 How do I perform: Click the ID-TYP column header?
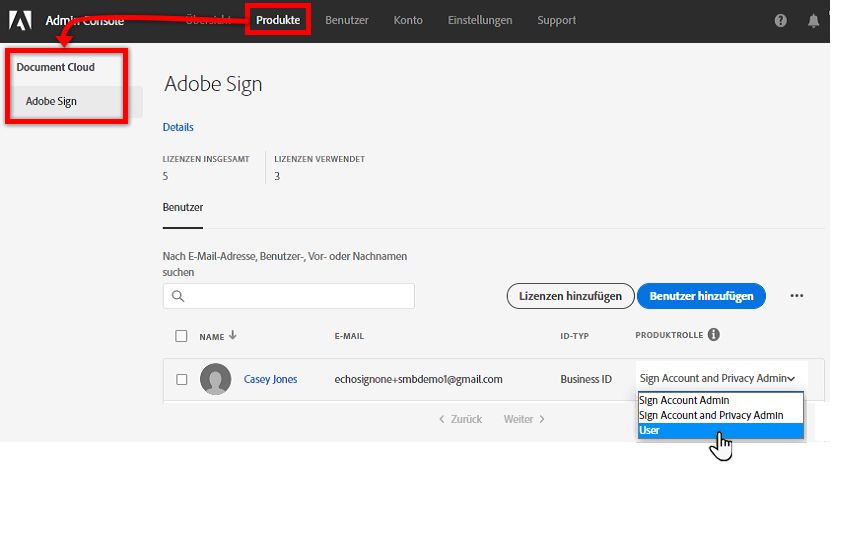[x=574, y=336]
